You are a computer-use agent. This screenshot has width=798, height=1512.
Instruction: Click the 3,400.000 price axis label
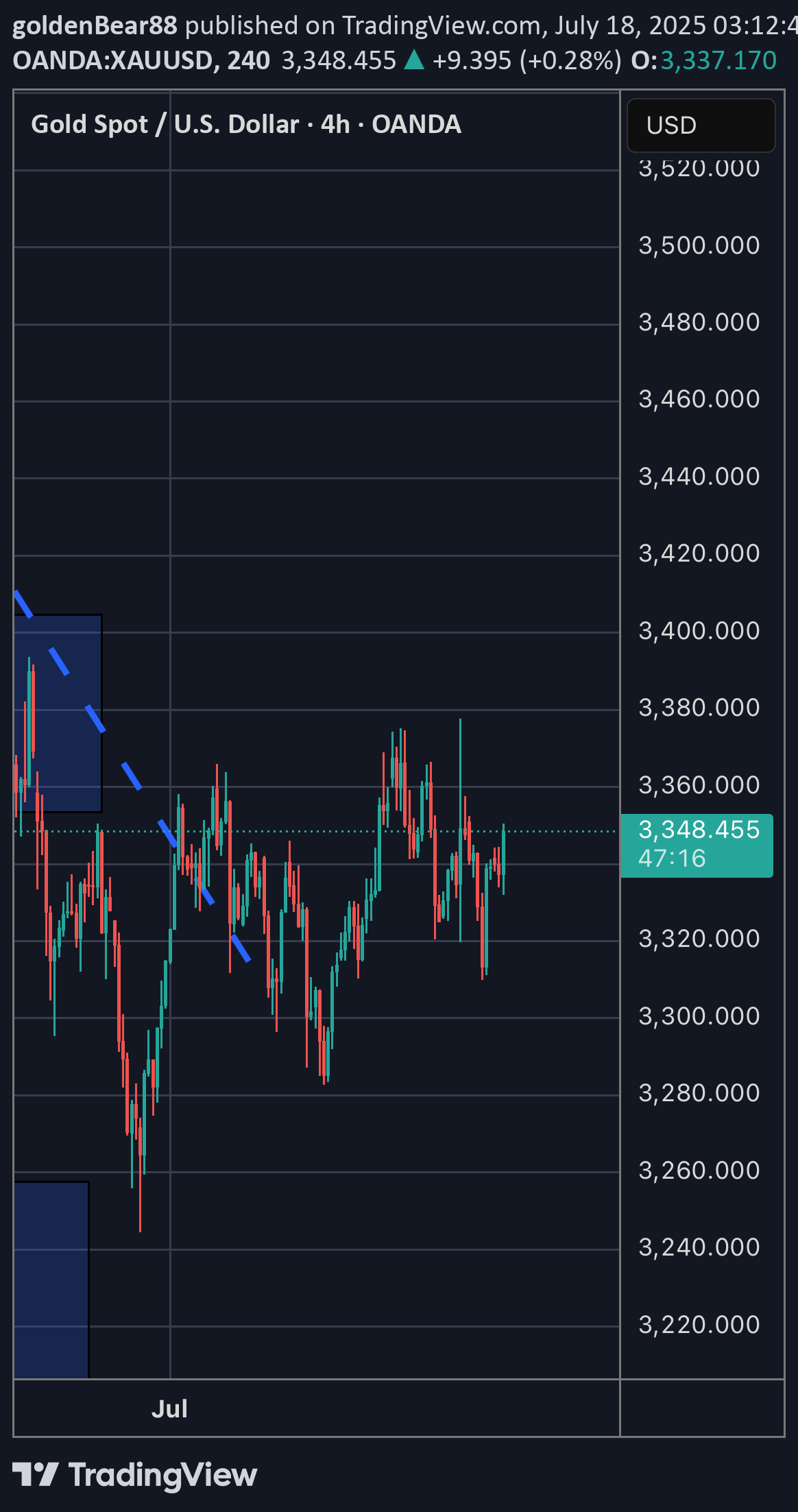(x=699, y=630)
